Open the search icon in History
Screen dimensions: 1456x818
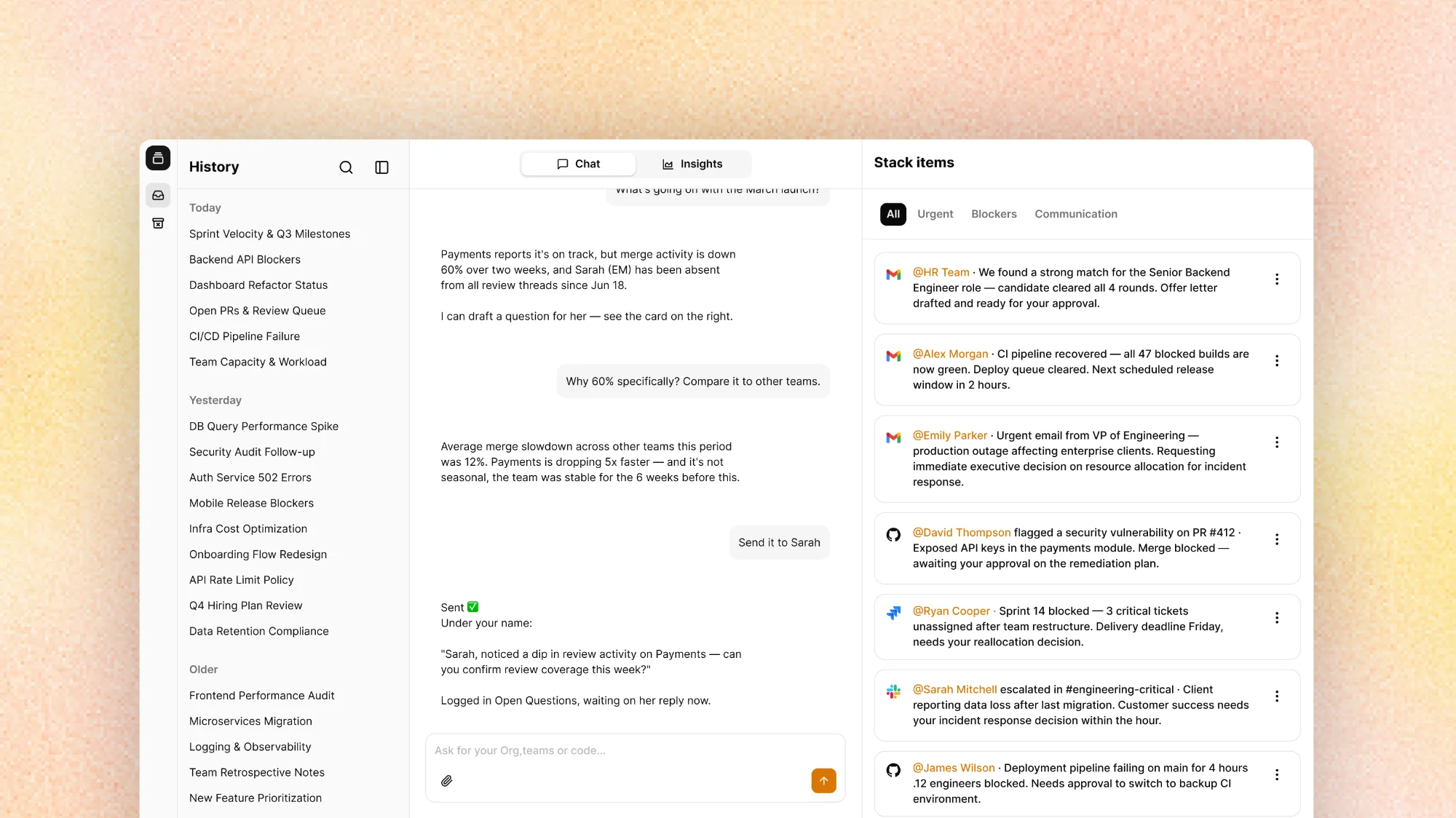(x=346, y=167)
